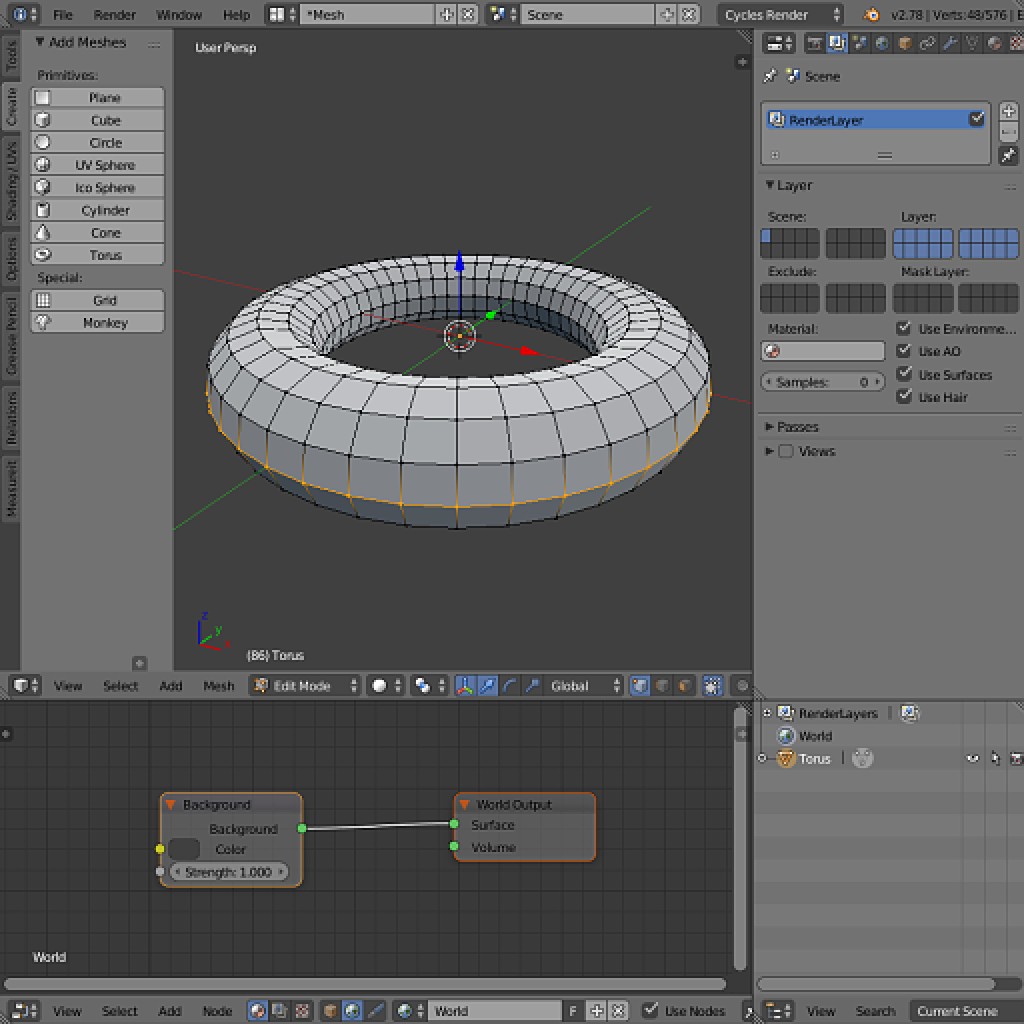The image size is (1024, 1024).
Task: Toggle limit selection to visible icon
Action: point(712,686)
